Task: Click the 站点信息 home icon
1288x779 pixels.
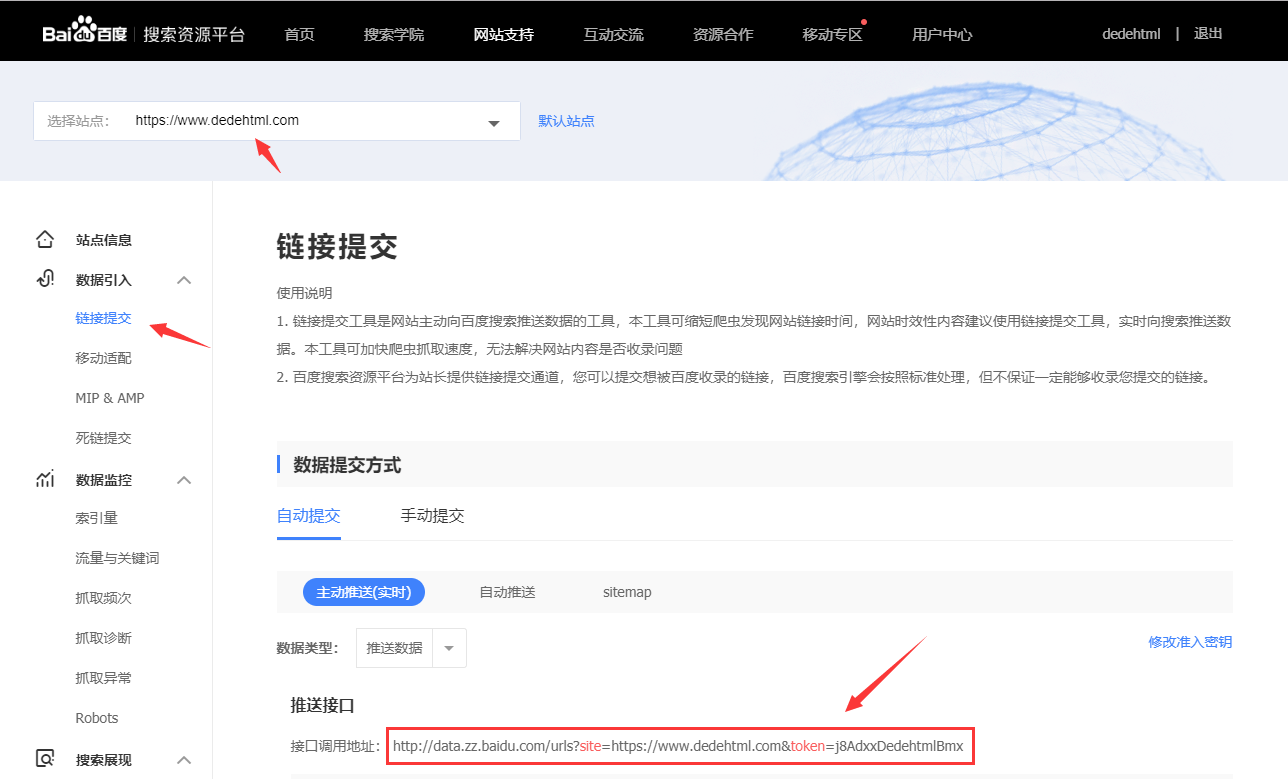Action: (45, 240)
